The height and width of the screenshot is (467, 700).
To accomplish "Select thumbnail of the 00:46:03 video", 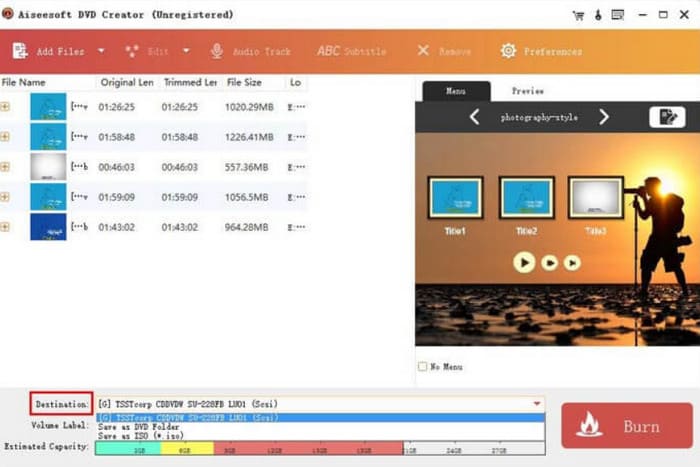I will click(x=48, y=167).
